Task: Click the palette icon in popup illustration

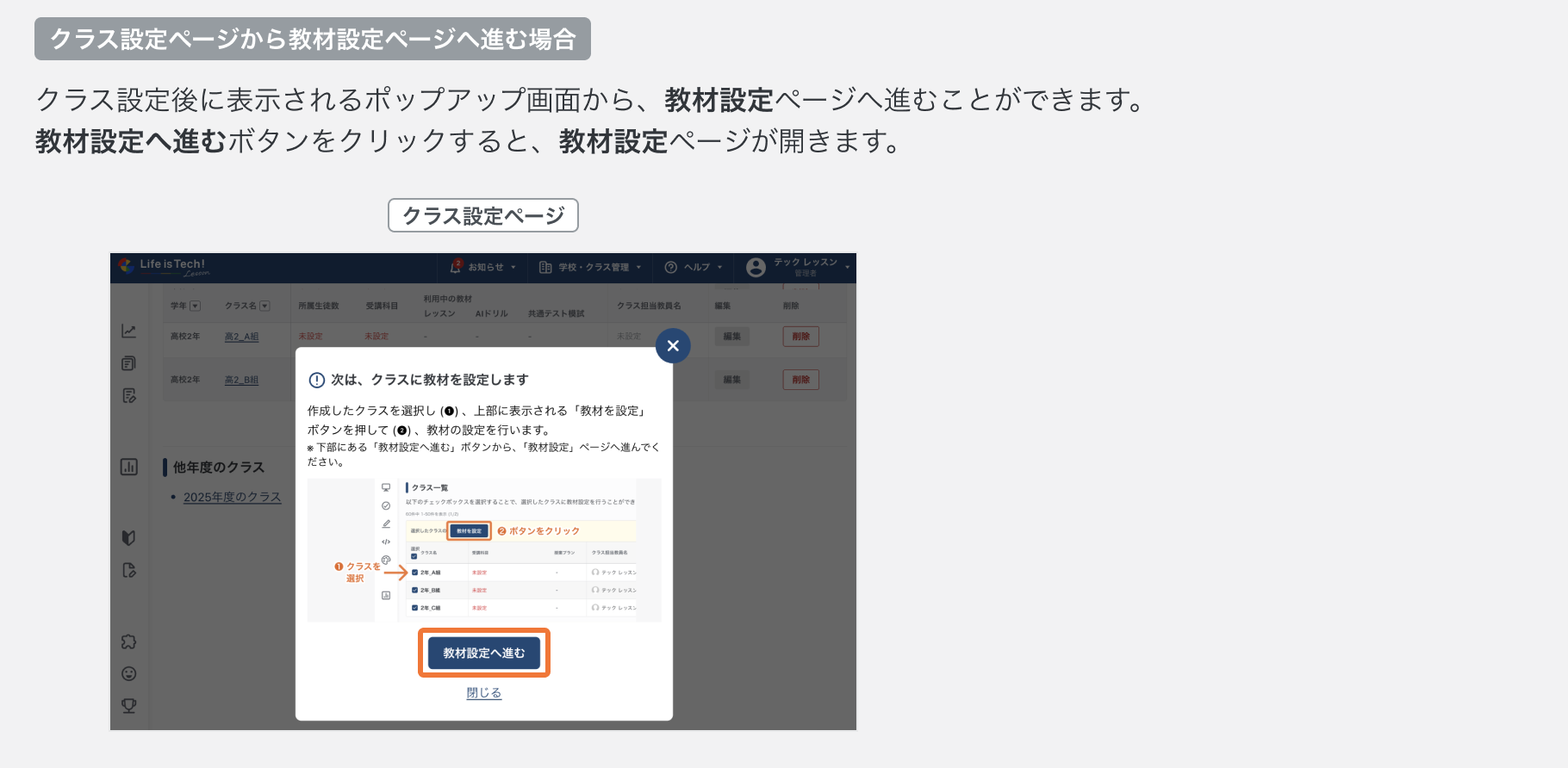Action: (x=386, y=560)
